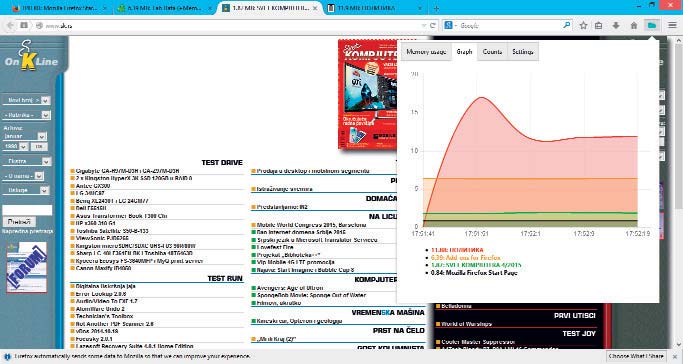Open the FORUM thumbnail image
Screen dimensions: 683x364
coord(27,267)
